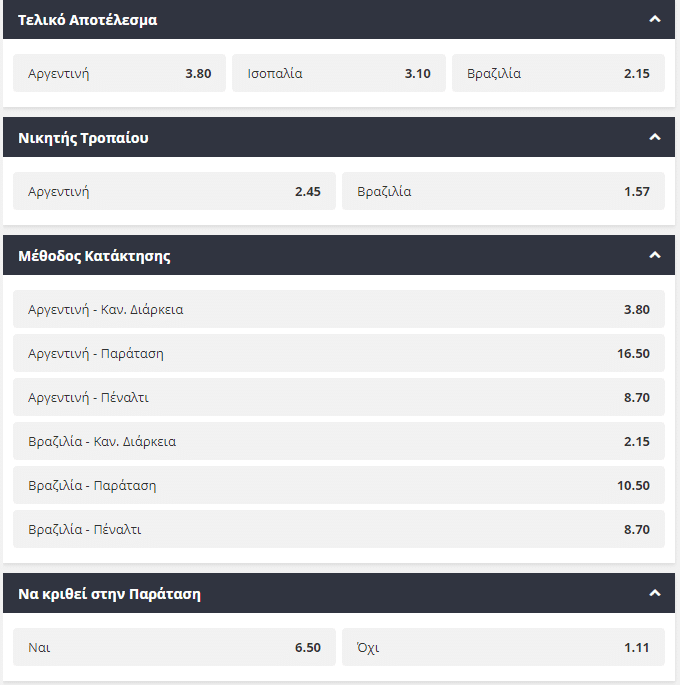Screen dimensions: 680x685
Task: Click the Τελικό Αποτέλεσμα header title
Action: tap(88, 19)
